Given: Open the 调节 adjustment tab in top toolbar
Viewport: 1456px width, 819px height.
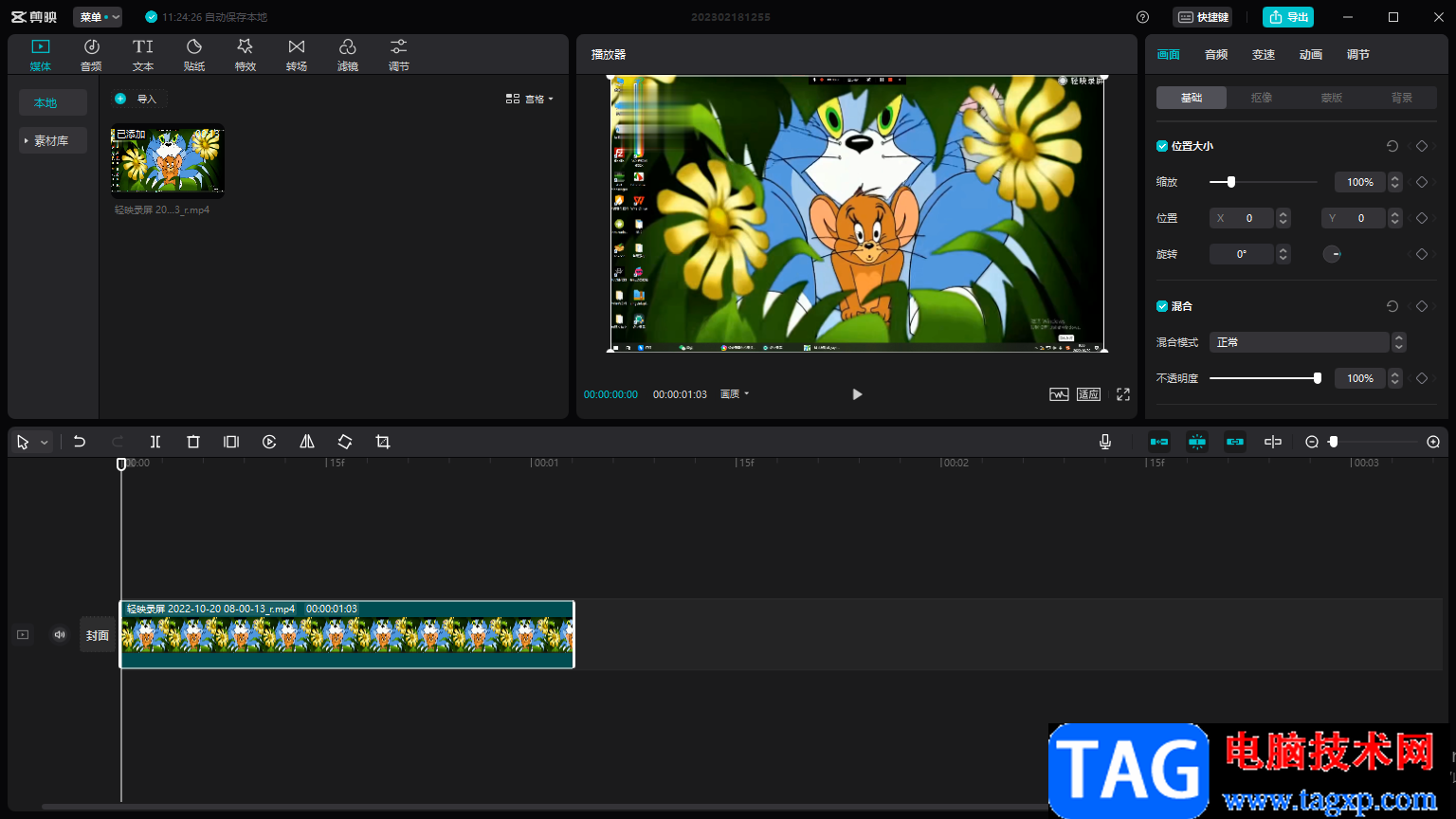Looking at the screenshot, I should tap(399, 55).
